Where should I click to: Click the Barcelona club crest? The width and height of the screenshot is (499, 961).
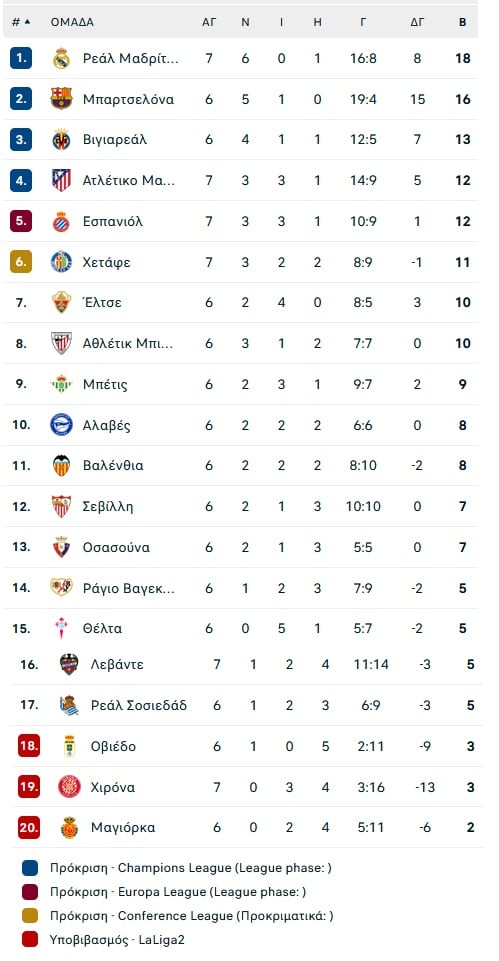(61, 99)
